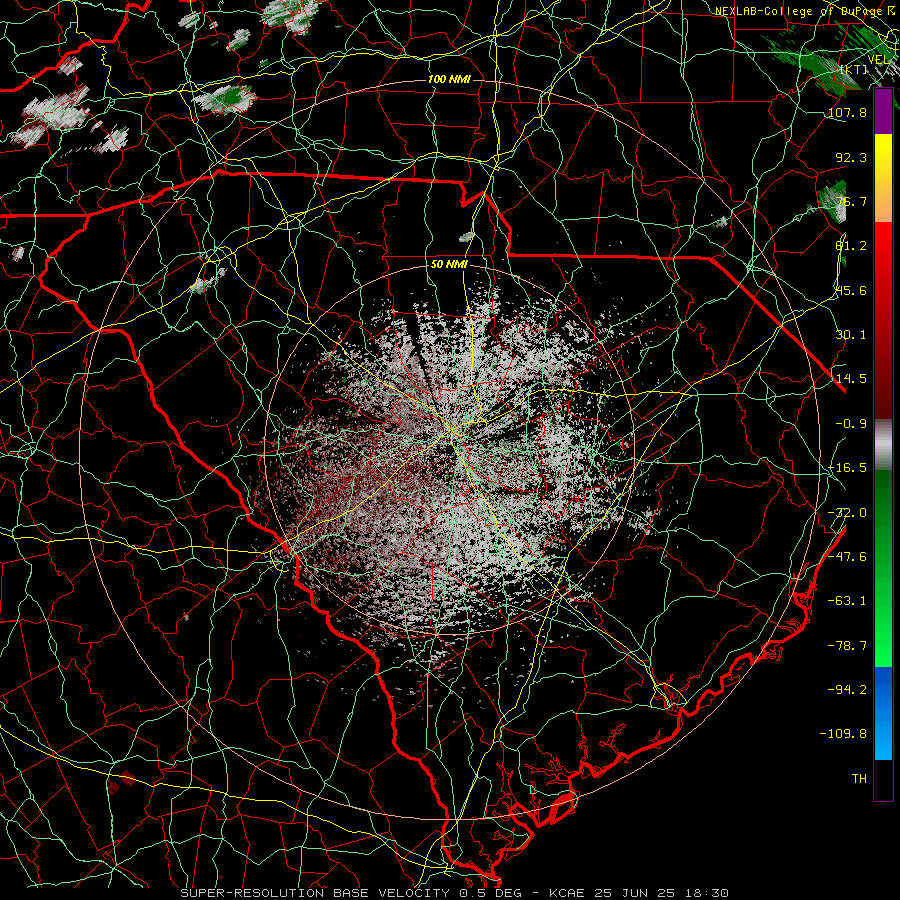Click the 30.1 velocity legend value
This screenshot has height=900, width=900.
pos(851,334)
